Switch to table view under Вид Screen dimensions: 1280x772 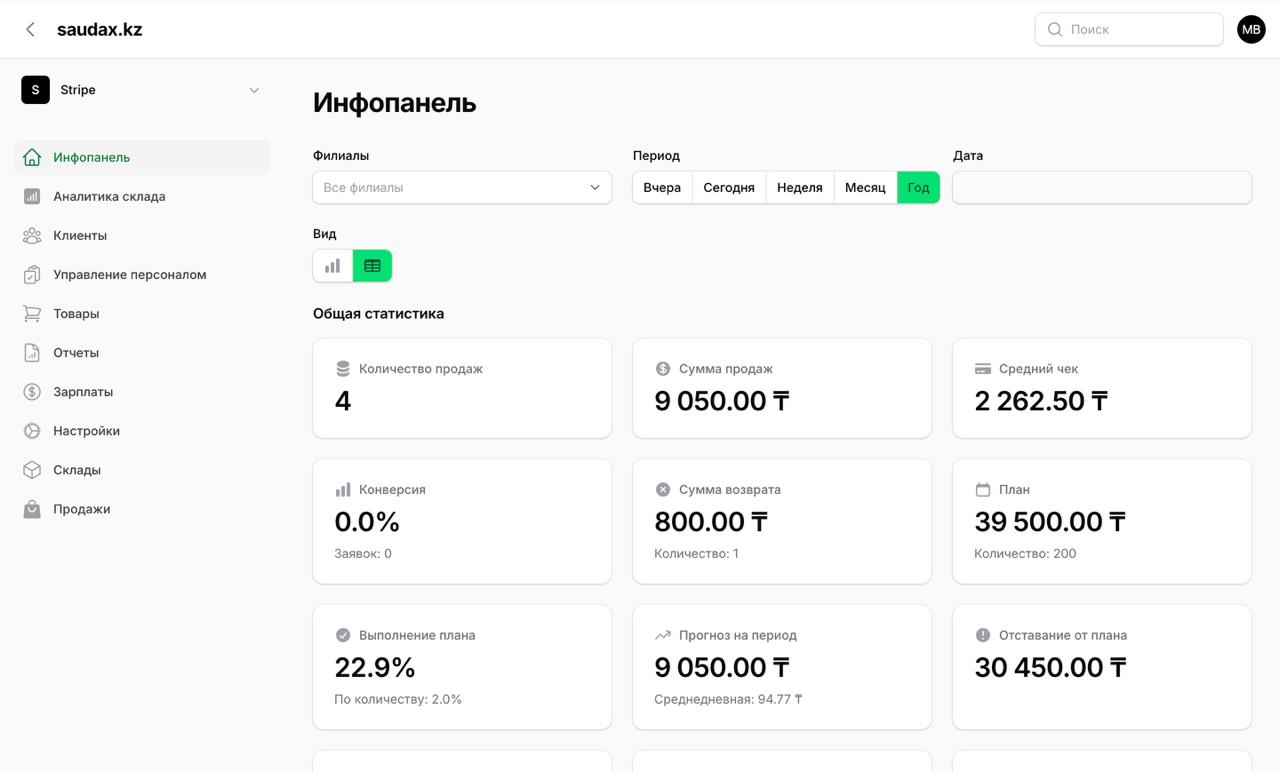372,266
